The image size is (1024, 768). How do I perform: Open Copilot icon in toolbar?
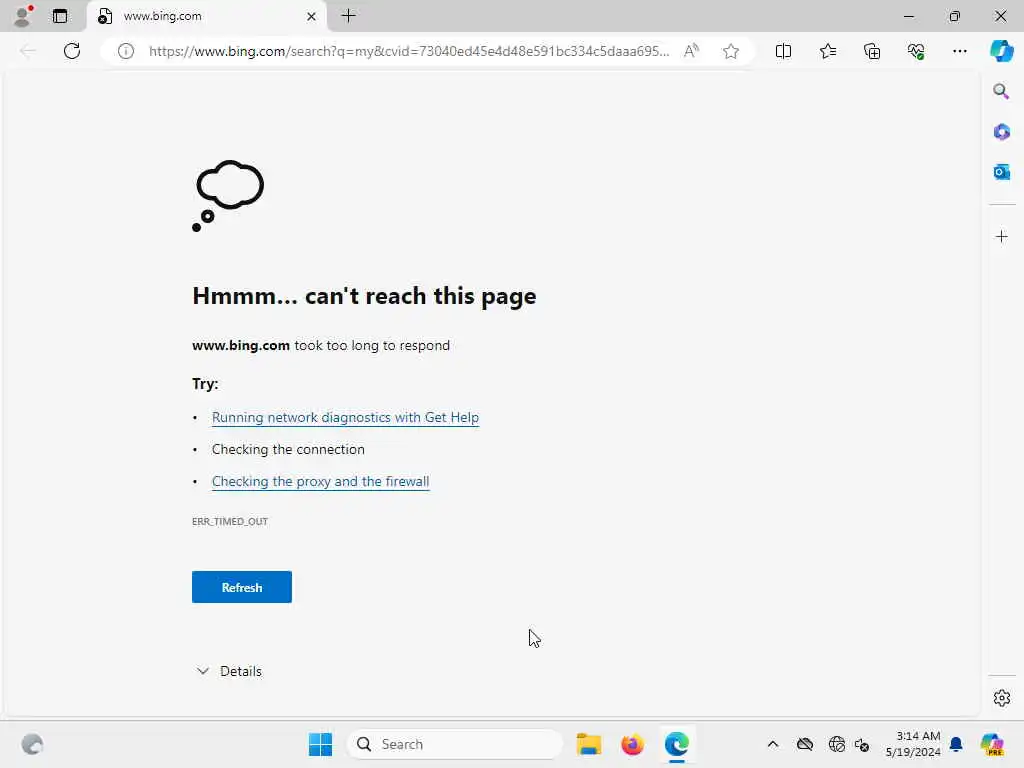[1001, 51]
